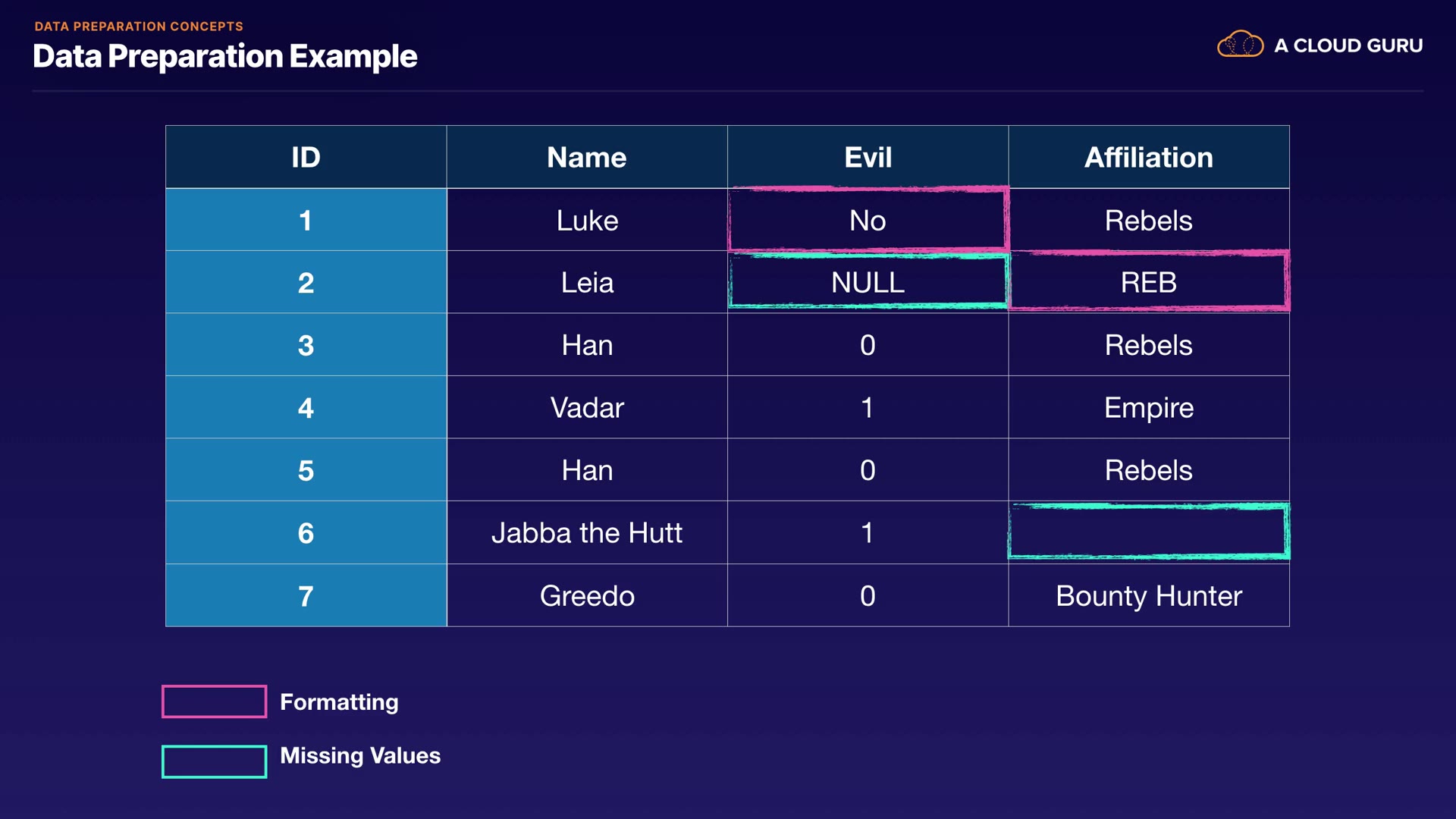Click the Data Preparation Example slide title
The image size is (1456, 819).
224,56
